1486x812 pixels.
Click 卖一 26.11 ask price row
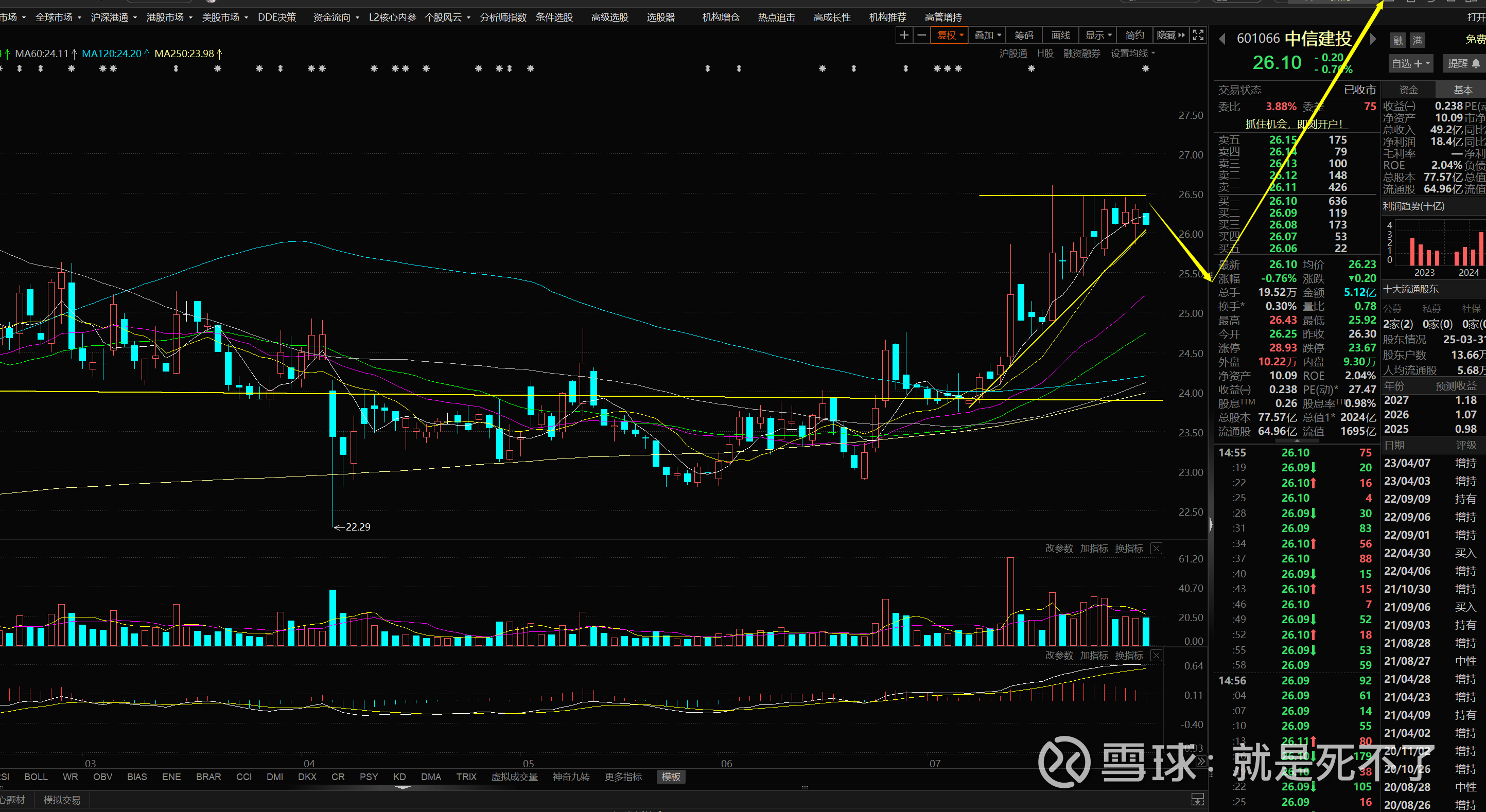point(1296,187)
